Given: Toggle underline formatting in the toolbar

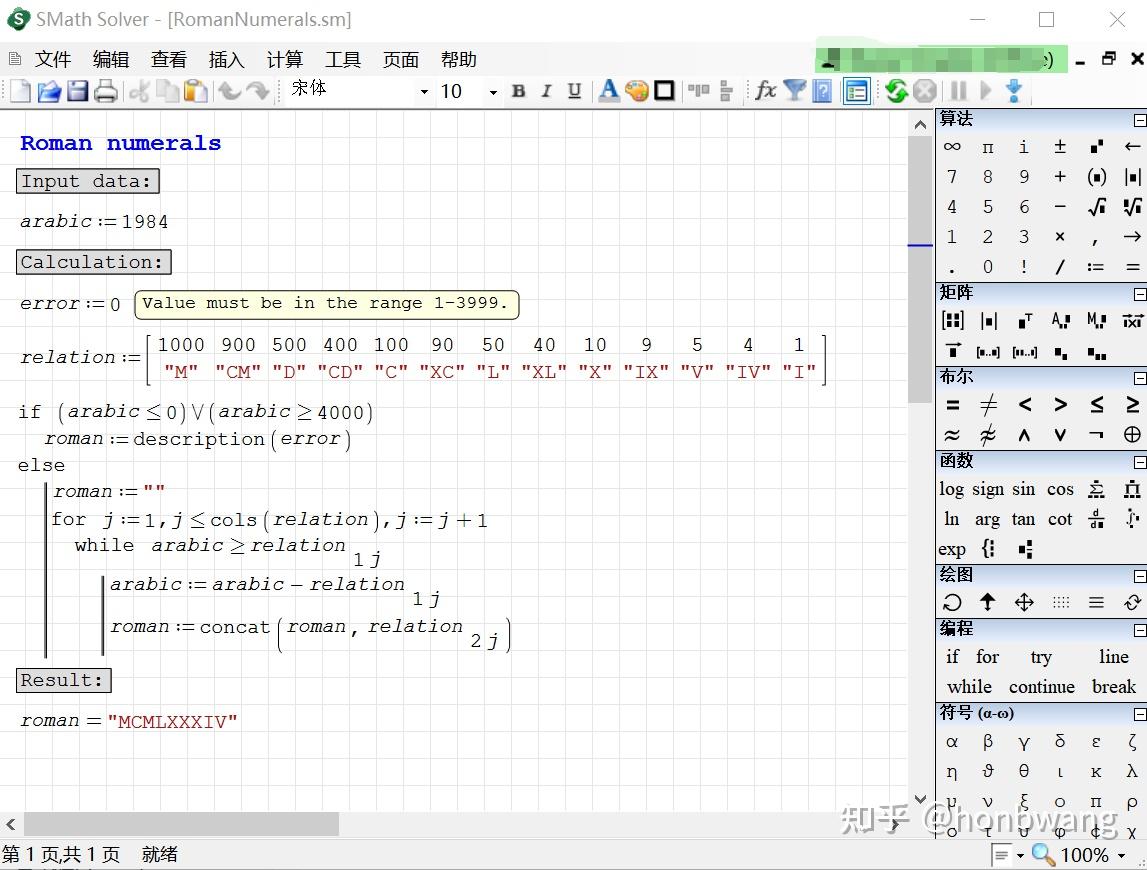Looking at the screenshot, I should (x=573, y=91).
